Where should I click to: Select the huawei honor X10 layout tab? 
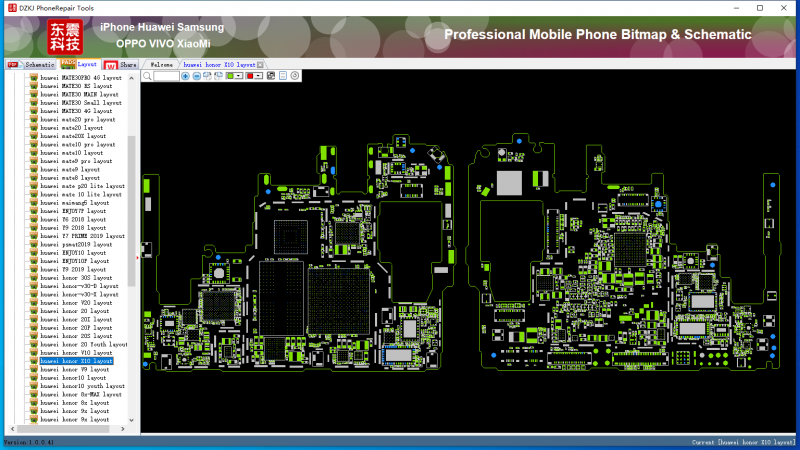click(x=219, y=65)
